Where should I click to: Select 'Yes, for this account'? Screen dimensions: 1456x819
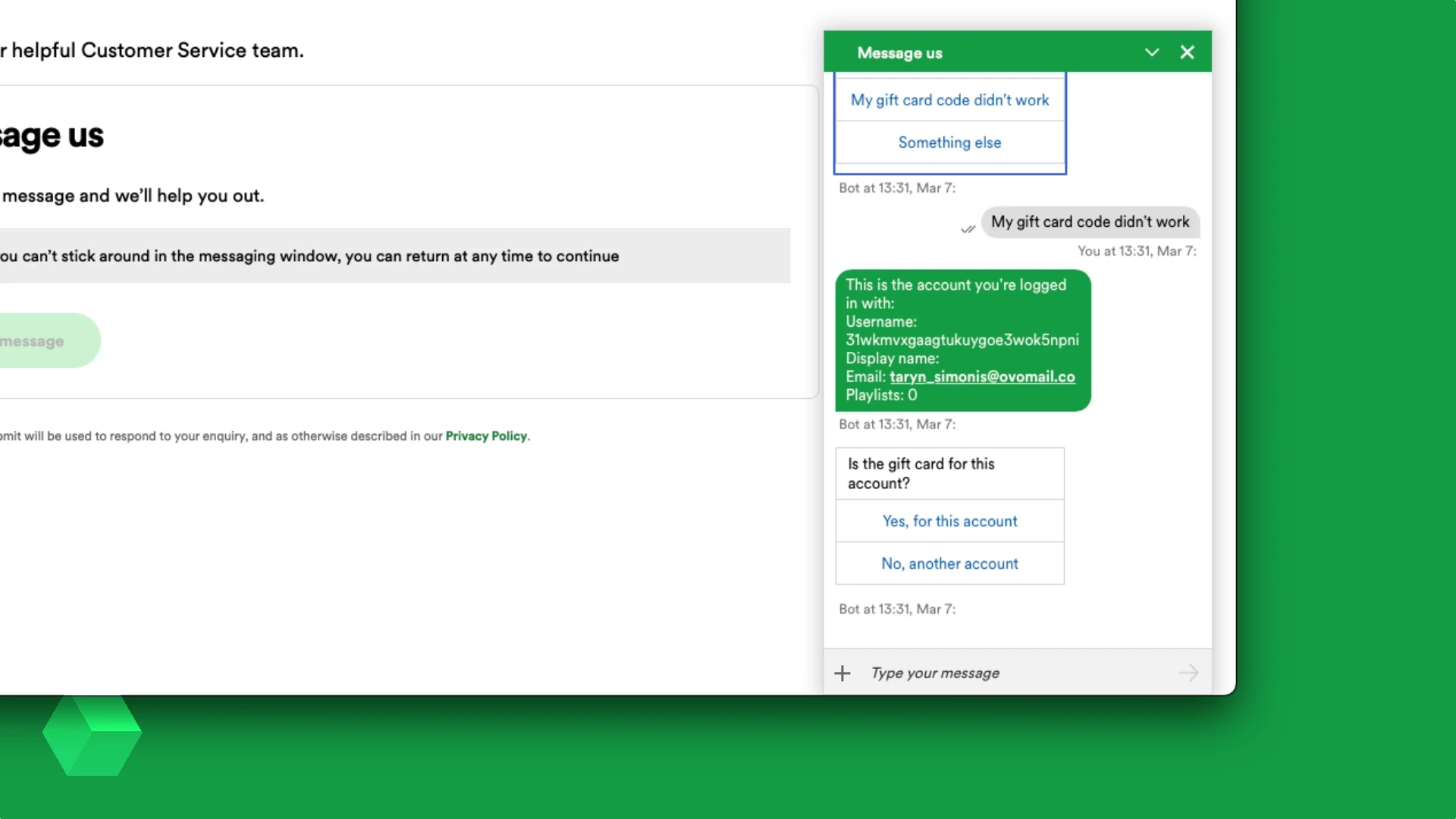click(949, 521)
